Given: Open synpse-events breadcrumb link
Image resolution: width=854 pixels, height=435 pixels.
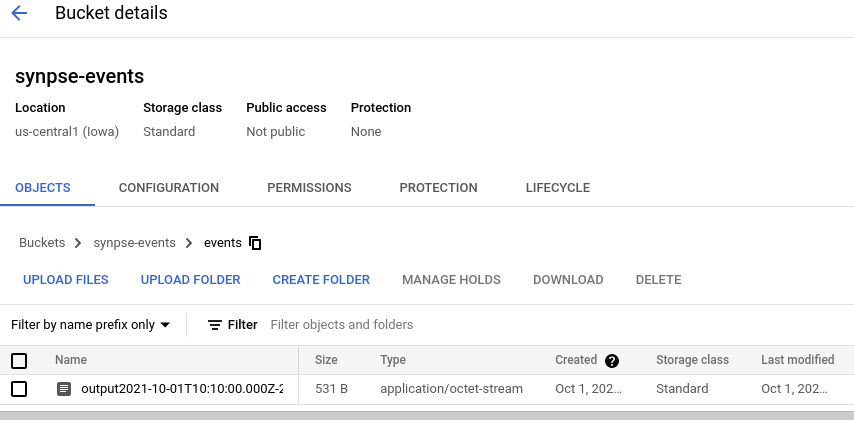Looking at the screenshot, I should point(134,243).
